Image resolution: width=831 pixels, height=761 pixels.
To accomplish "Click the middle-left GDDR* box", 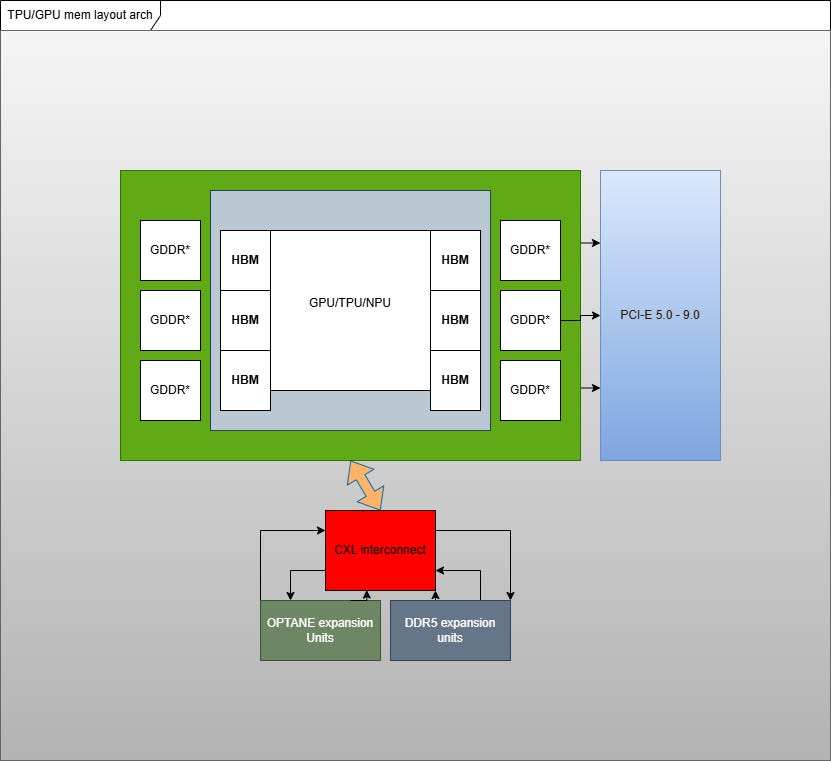I will [x=170, y=320].
